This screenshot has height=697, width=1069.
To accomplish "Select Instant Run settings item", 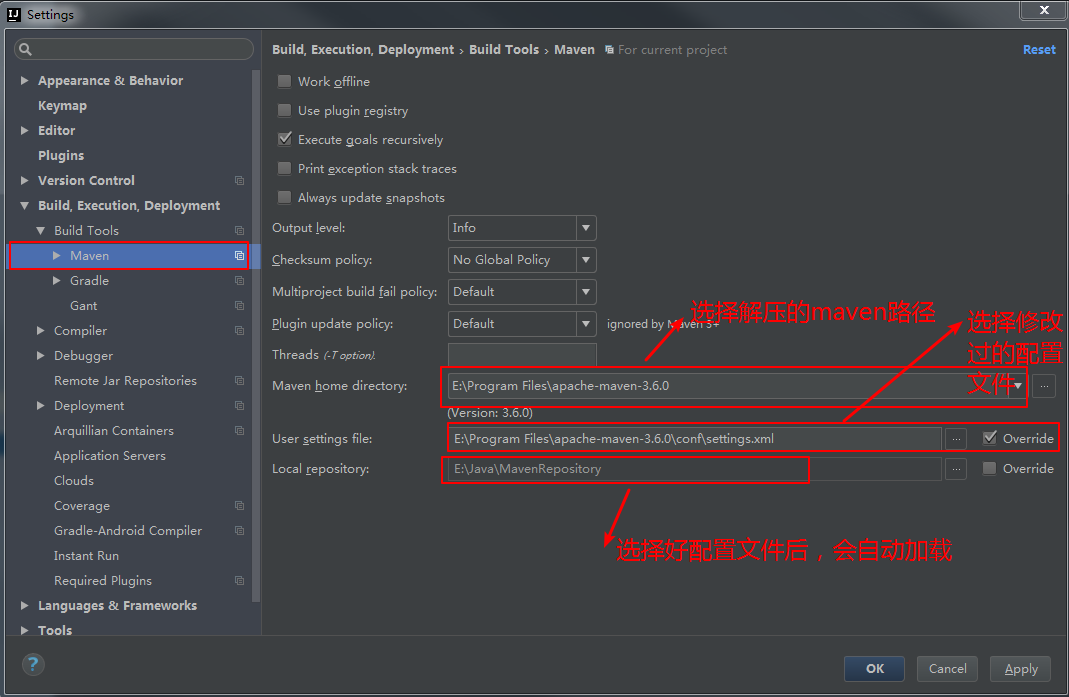I will (87, 556).
